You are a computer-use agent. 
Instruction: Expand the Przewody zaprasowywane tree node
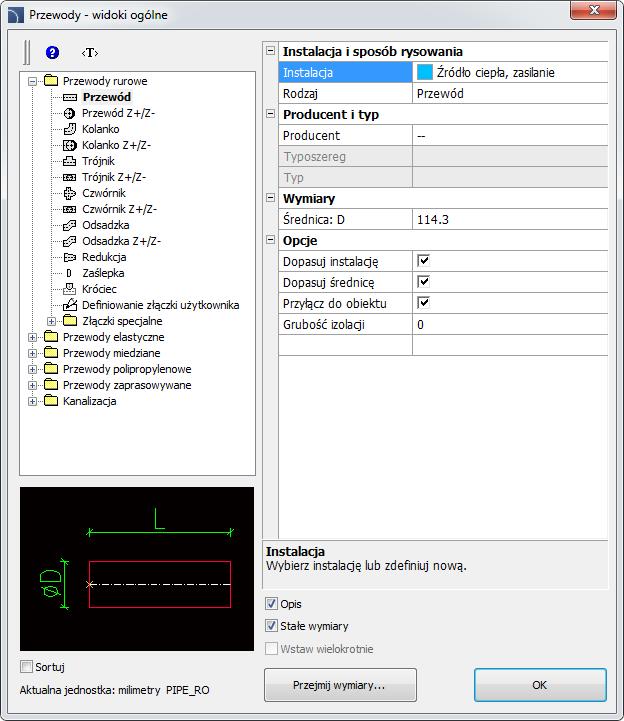(32, 385)
